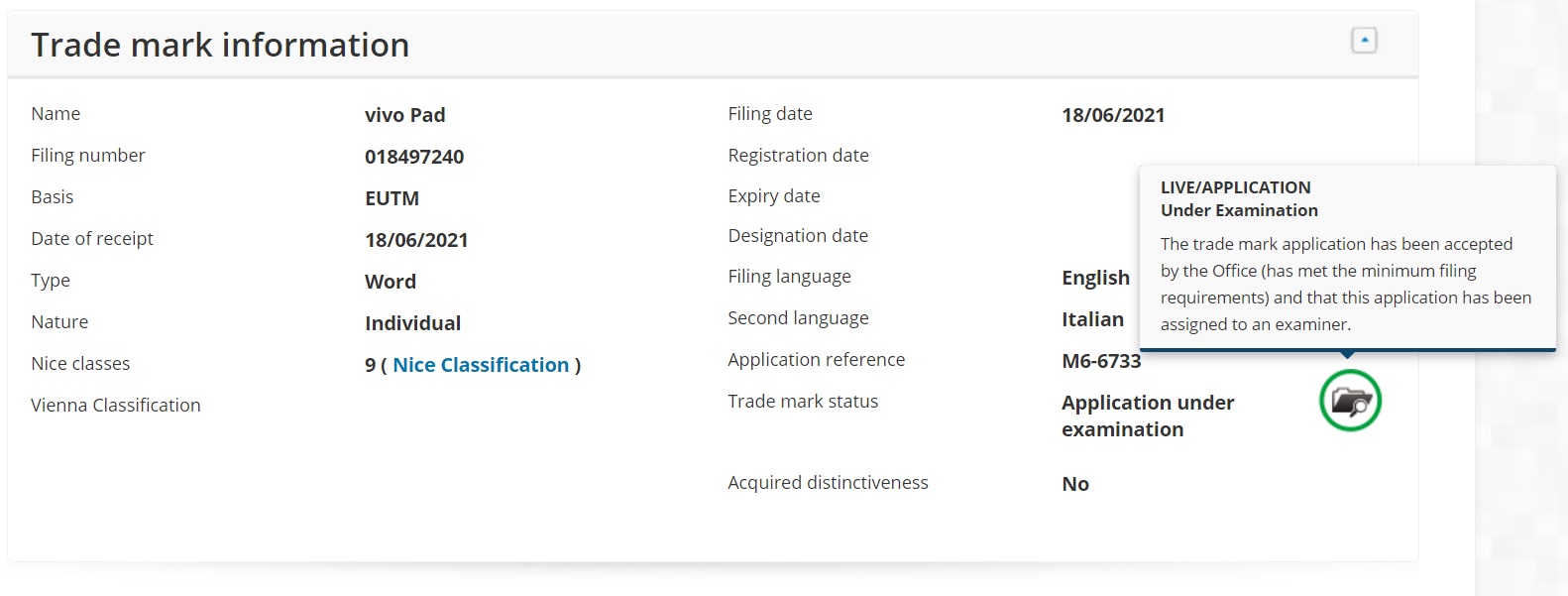
Task: Click the Vienna Classification label
Action: click(x=116, y=405)
